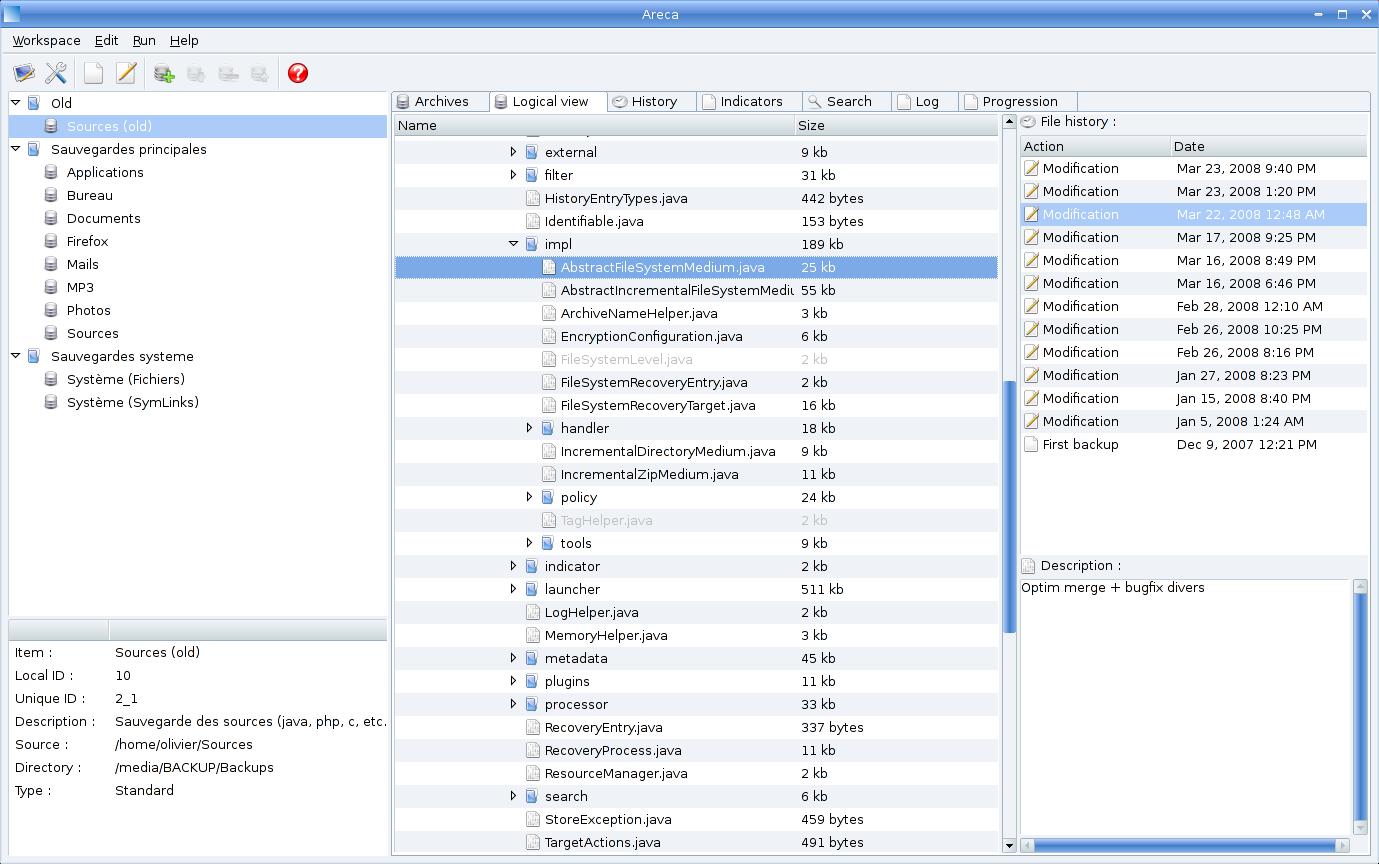Select the Sauvegardes systeme group
Image resolution: width=1379 pixels, height=864 pixels.
click(121, 356)
